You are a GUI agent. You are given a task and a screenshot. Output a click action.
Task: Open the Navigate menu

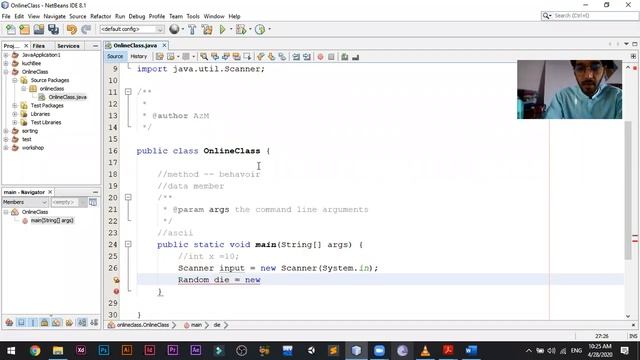pyautogui.click(x=54, y=16)
